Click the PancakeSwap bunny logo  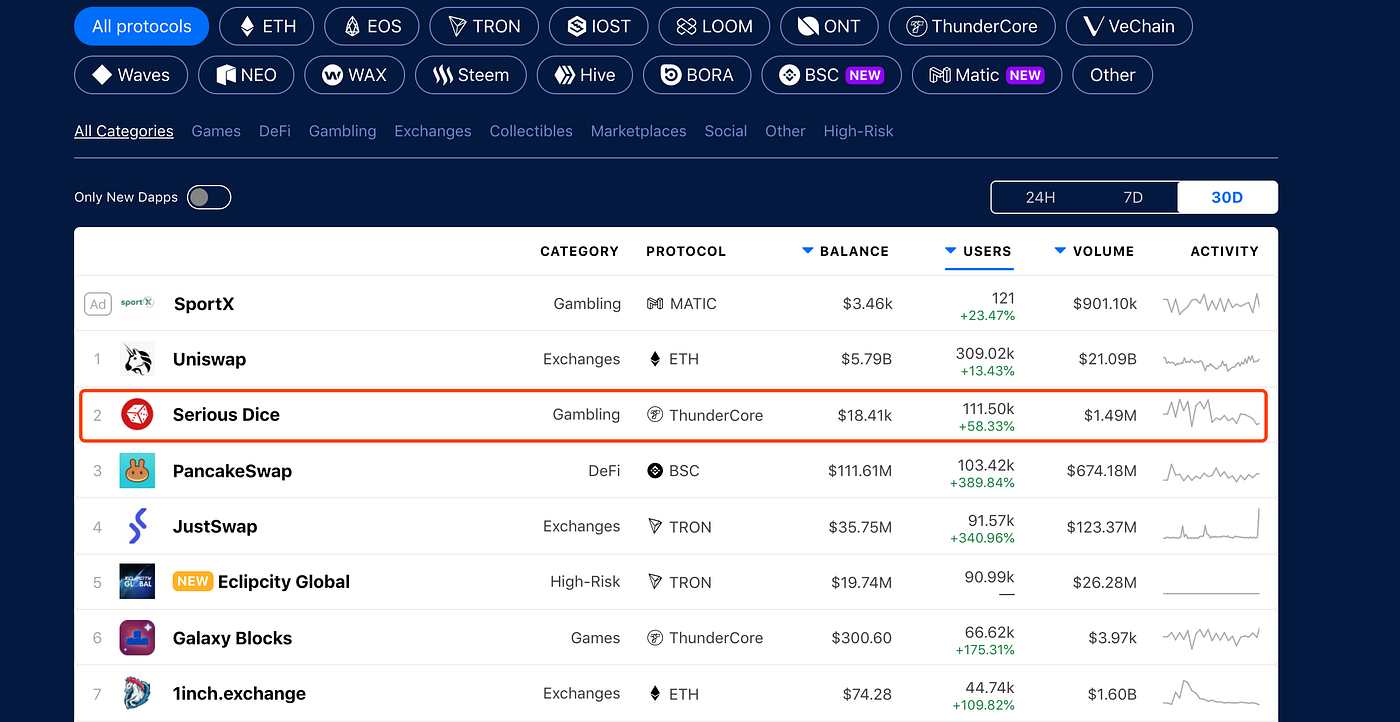pos(137,471)
